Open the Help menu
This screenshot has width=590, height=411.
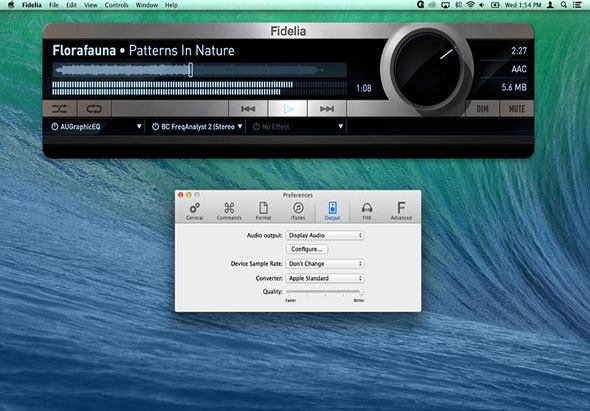tap(171, 5)
